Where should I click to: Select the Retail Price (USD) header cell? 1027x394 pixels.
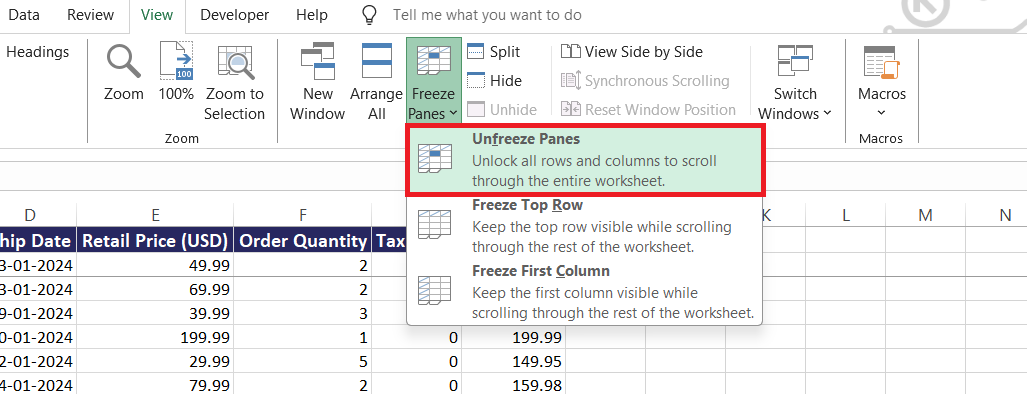[155, 241]
